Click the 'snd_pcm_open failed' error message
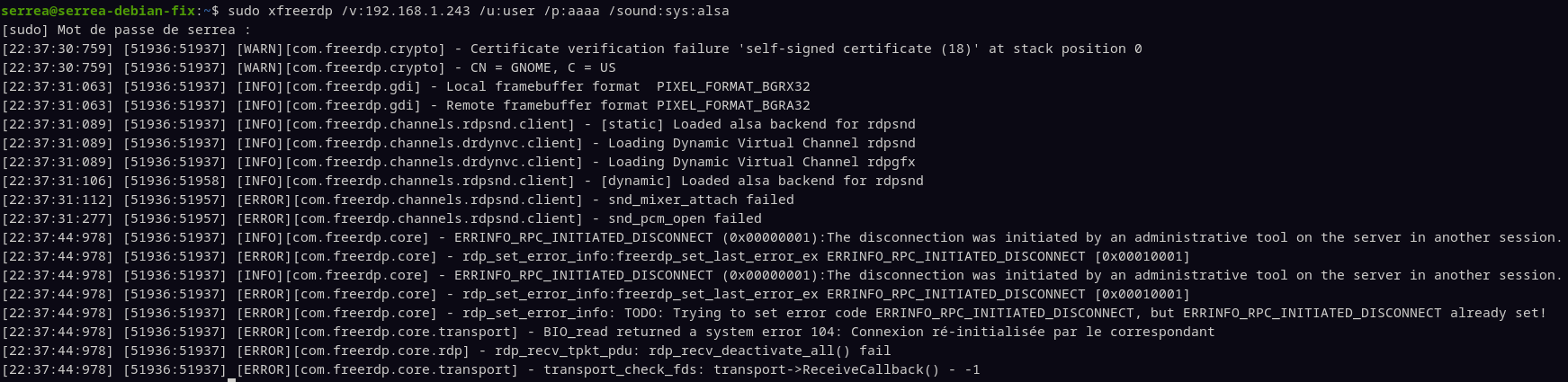 point(685,218)
